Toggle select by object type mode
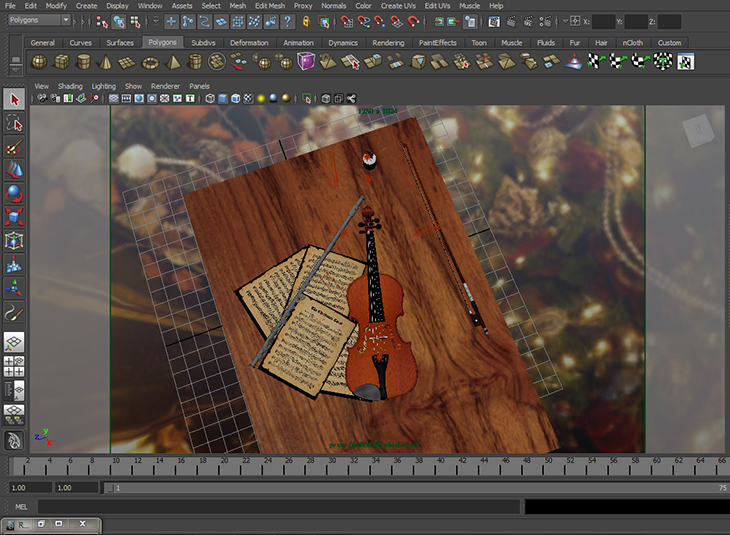 (x=119, y=21)
